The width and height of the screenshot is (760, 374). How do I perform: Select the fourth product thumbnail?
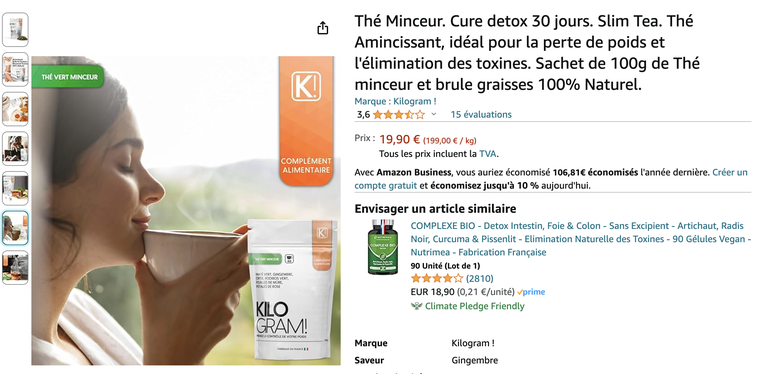pos(16,148)
